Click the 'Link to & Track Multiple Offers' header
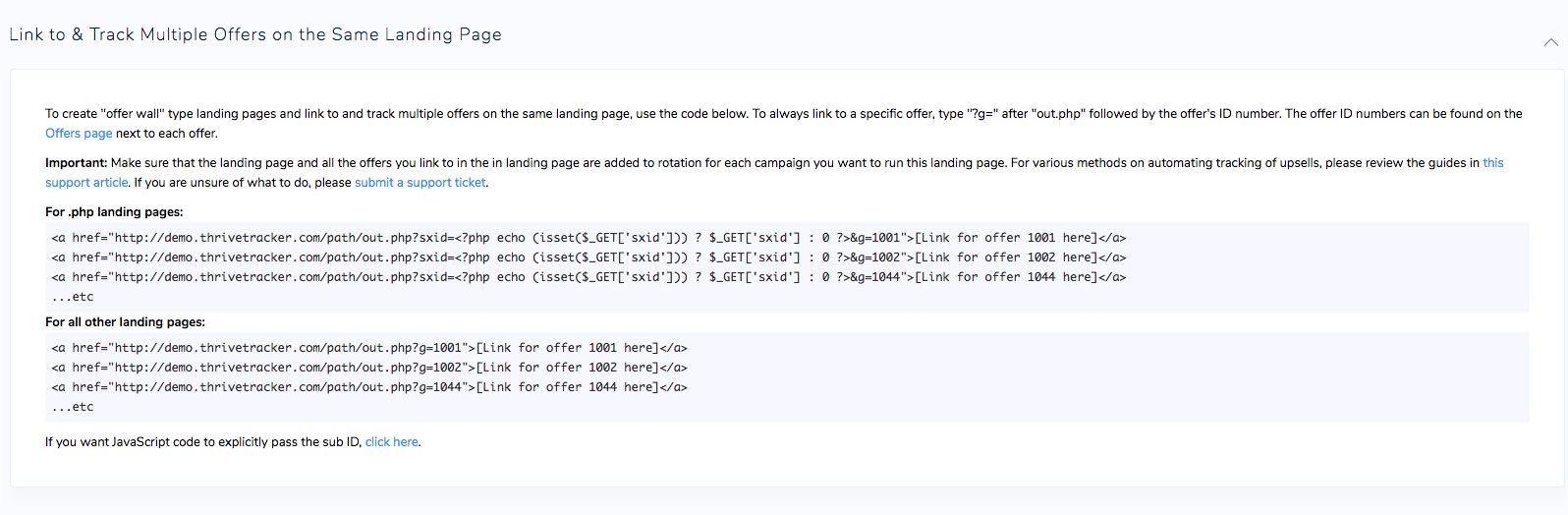 pos(255,34)
